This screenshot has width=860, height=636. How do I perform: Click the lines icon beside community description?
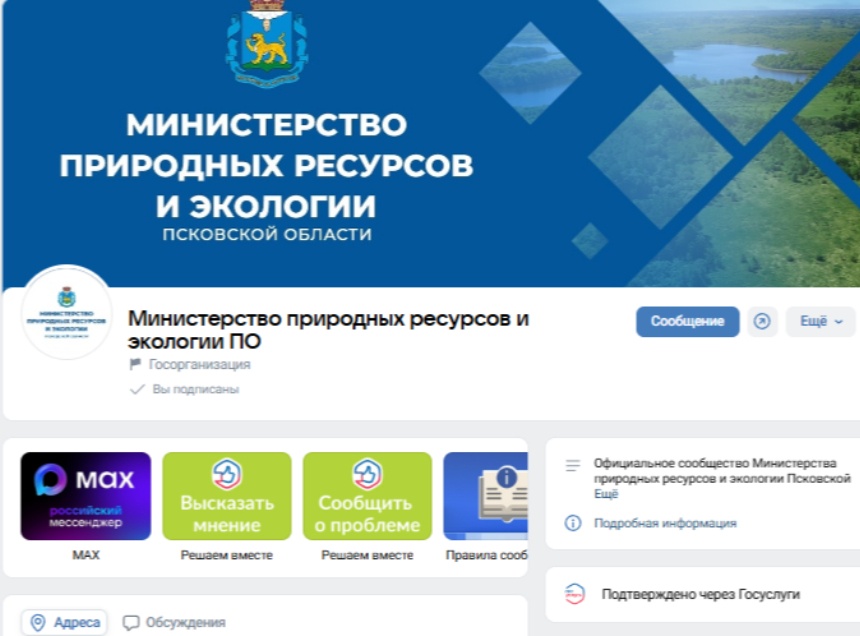point(573,465)
